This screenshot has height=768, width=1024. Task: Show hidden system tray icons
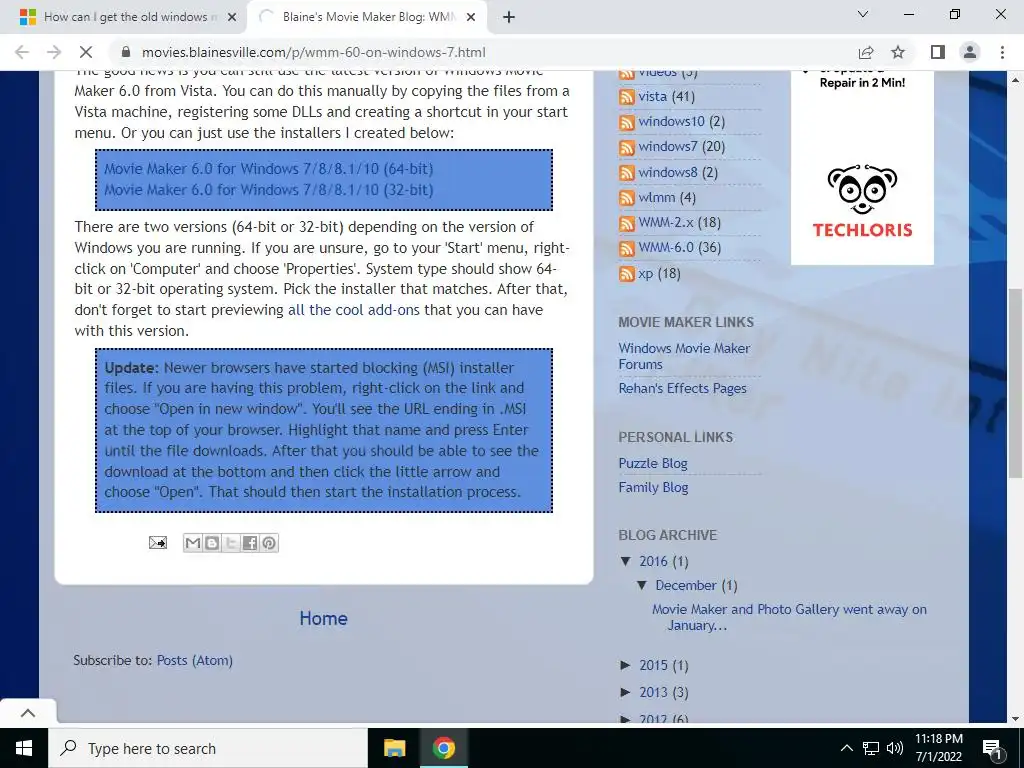pyautogui.click(x=846, y=748)
